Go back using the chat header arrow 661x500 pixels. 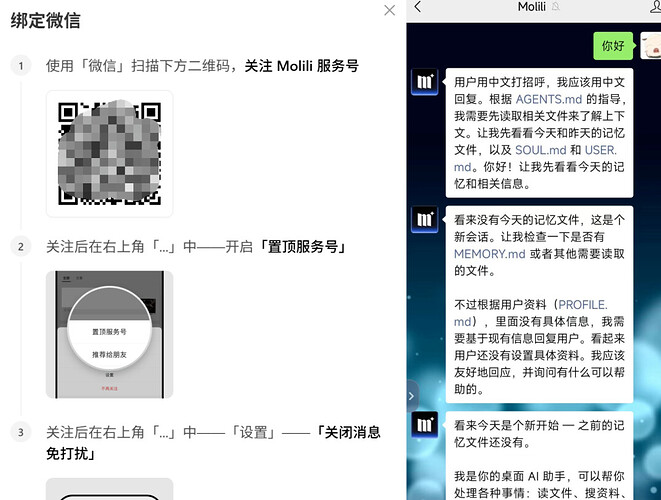418,6
